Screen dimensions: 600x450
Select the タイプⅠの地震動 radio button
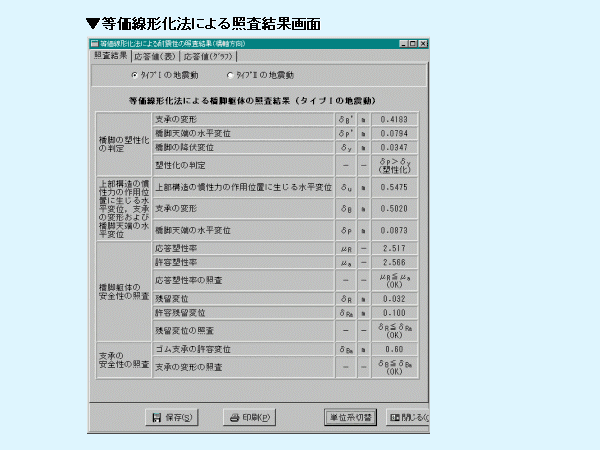click(136, 75)
